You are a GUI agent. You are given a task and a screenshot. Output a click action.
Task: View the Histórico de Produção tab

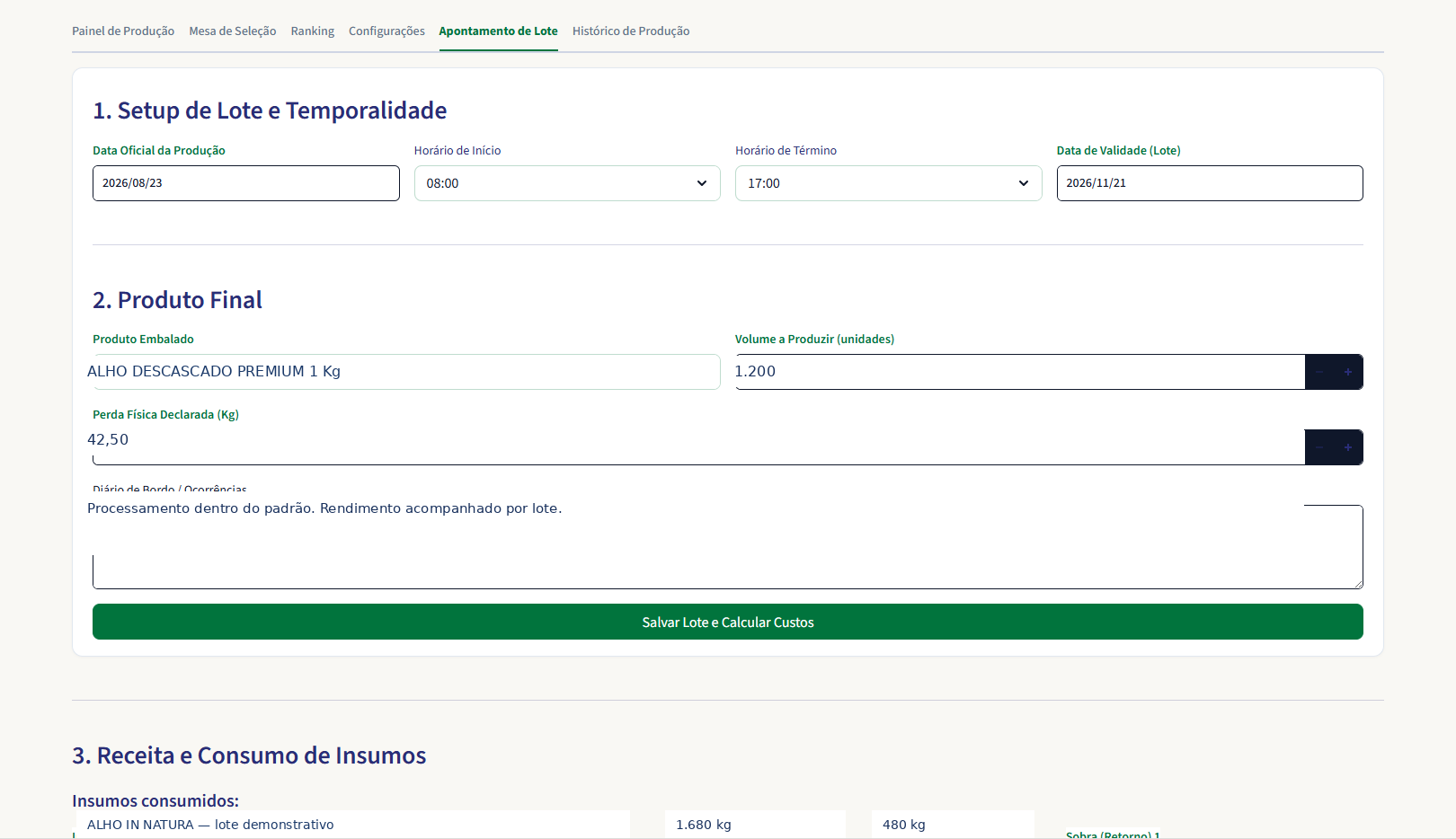click(x=631, y=31)
